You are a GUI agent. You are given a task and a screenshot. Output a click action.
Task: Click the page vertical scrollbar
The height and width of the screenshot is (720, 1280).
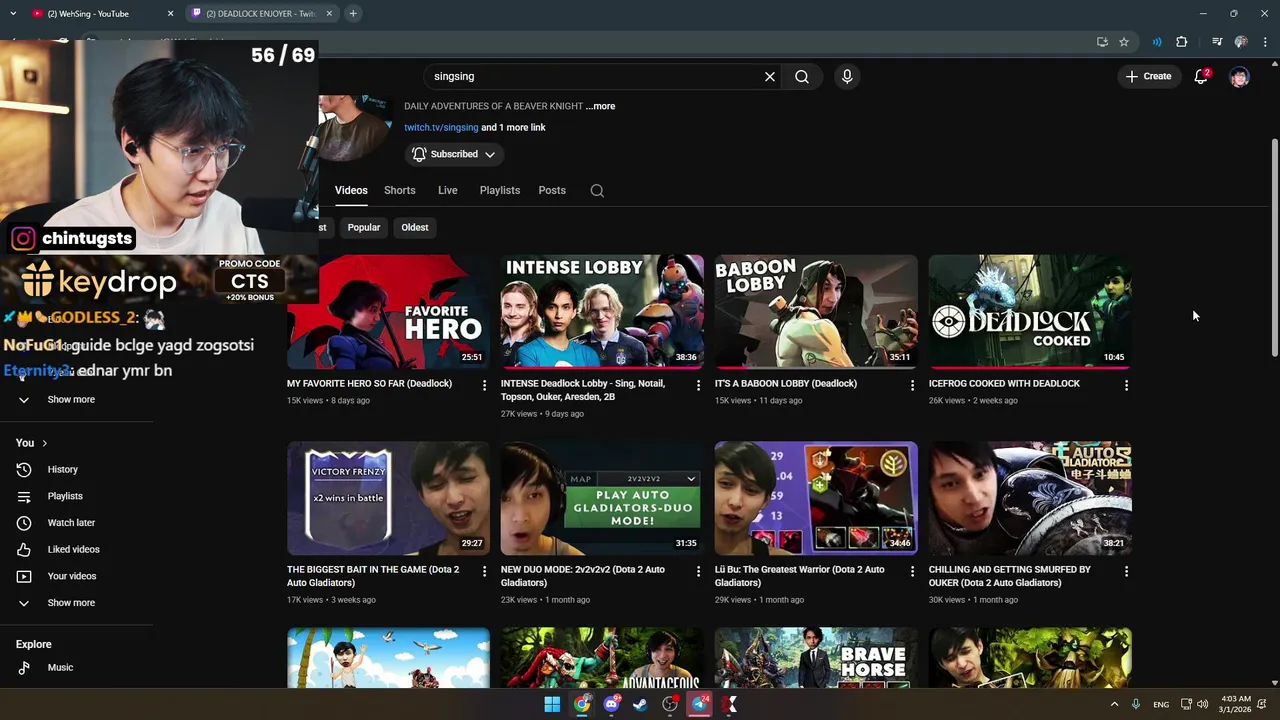pos(1274,246)
